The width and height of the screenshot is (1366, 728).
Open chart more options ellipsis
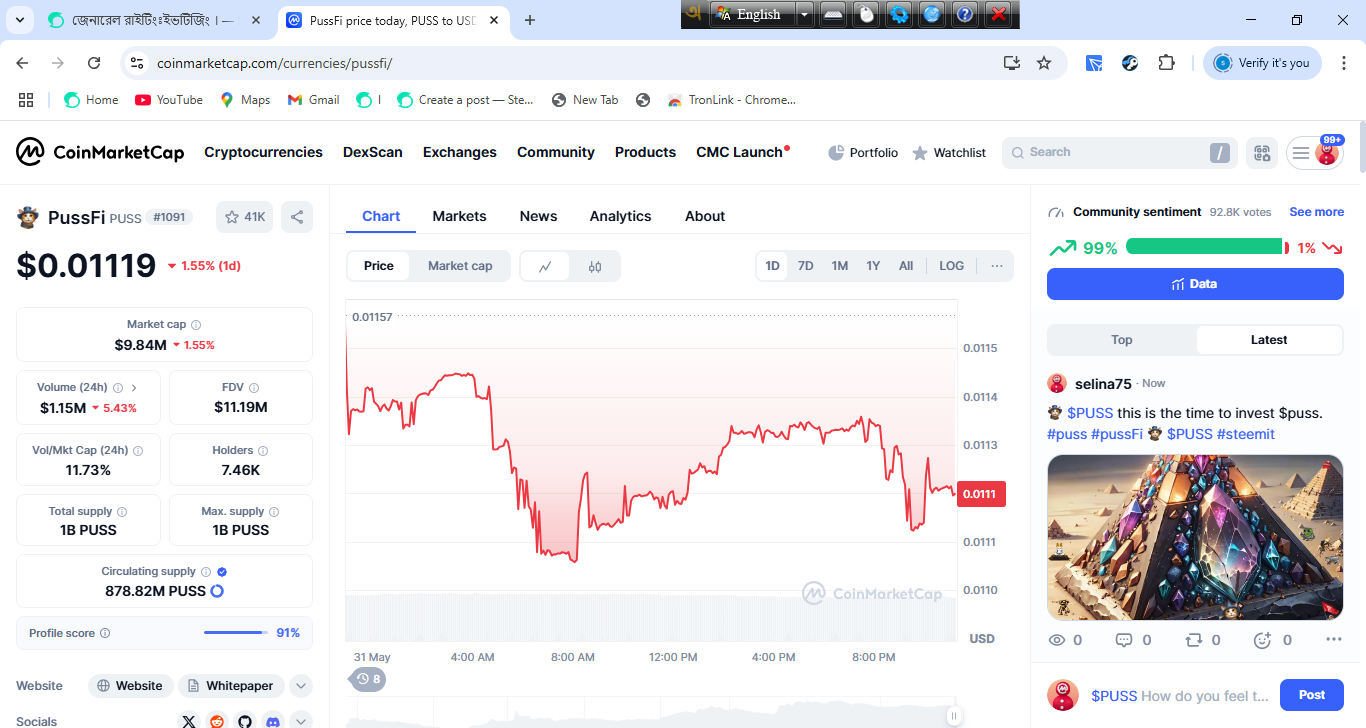pyautogui.click(x=997, y=266)
